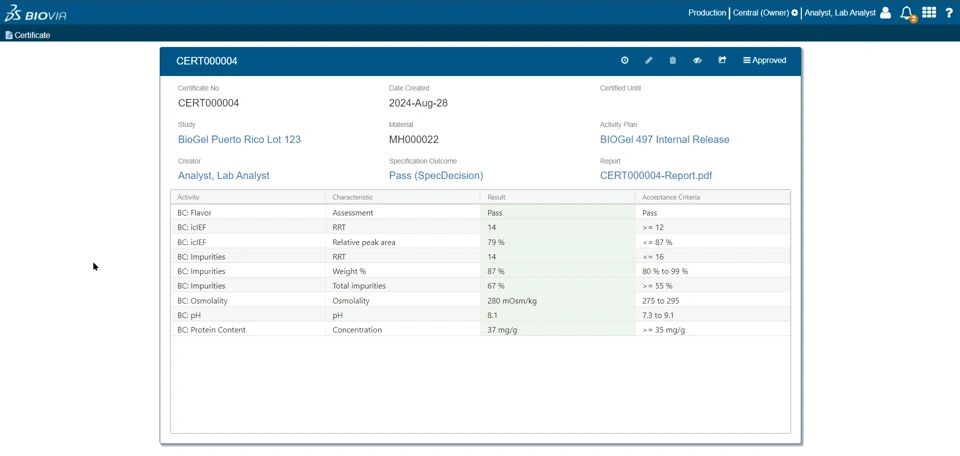
Task: Click Analyst, Lab Analyst in top bar
Action: [x=840, y=13]
